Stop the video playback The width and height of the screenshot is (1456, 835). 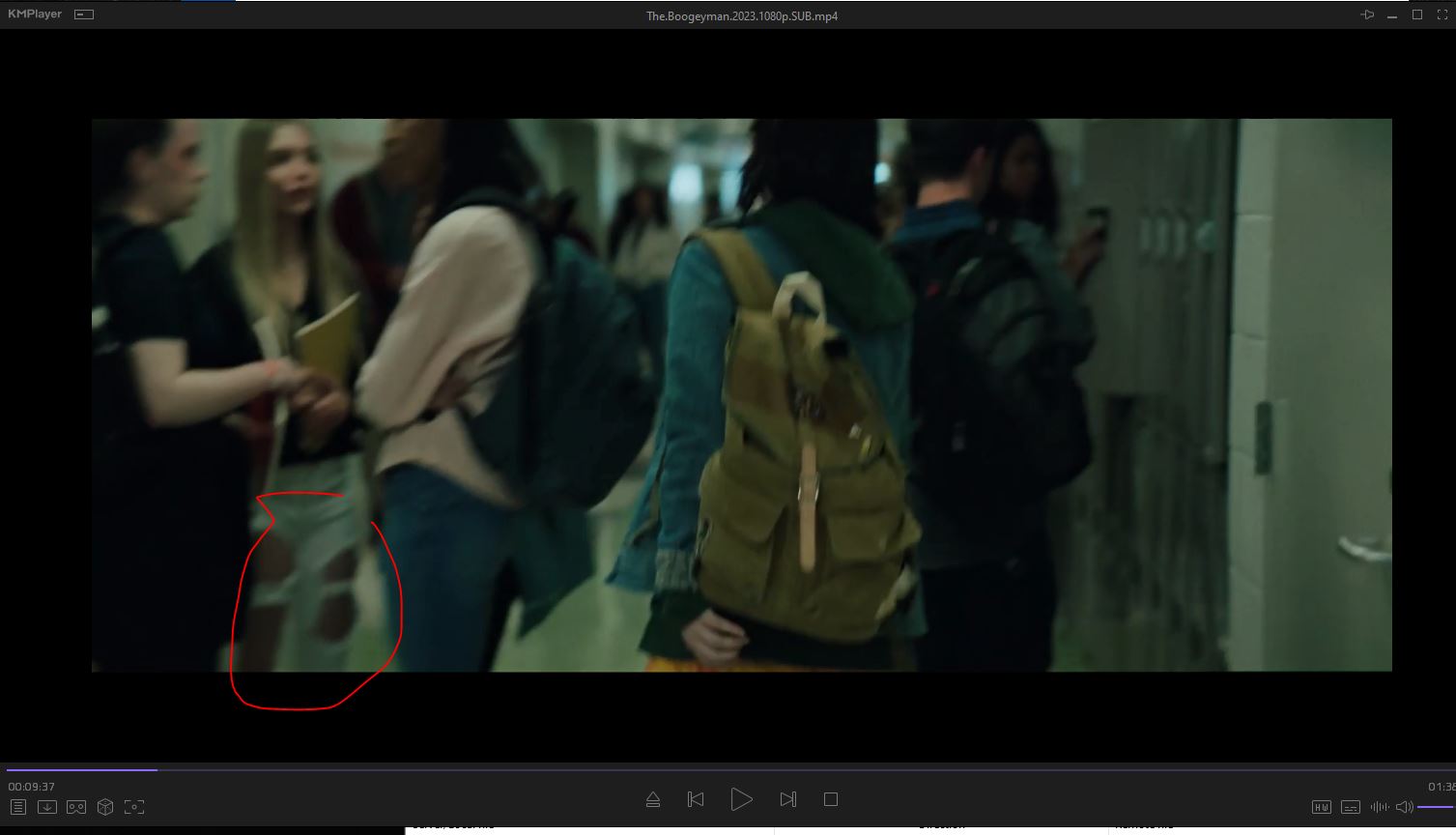click(x=830, y=799)
